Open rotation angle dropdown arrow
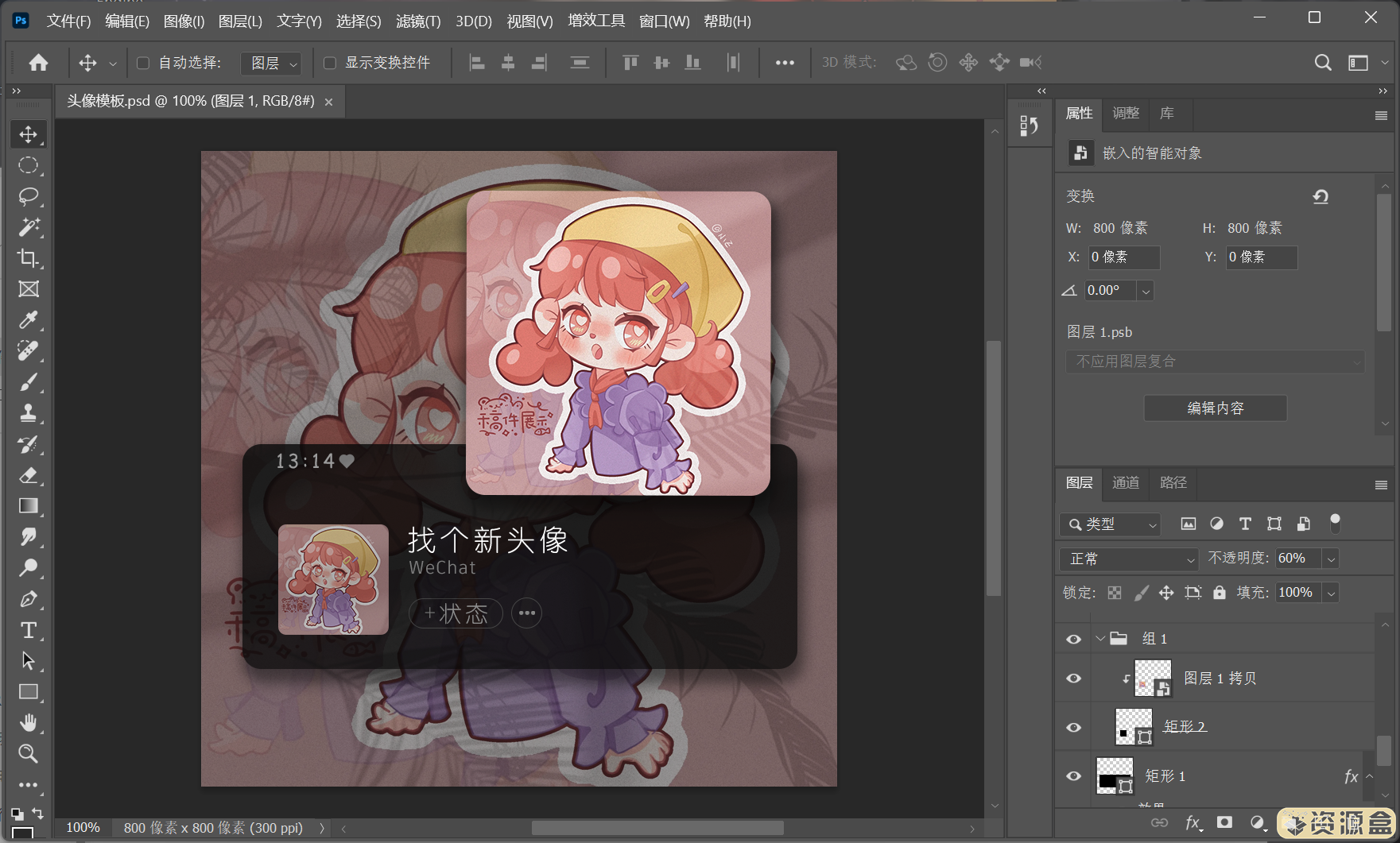 coord(1146,291)
